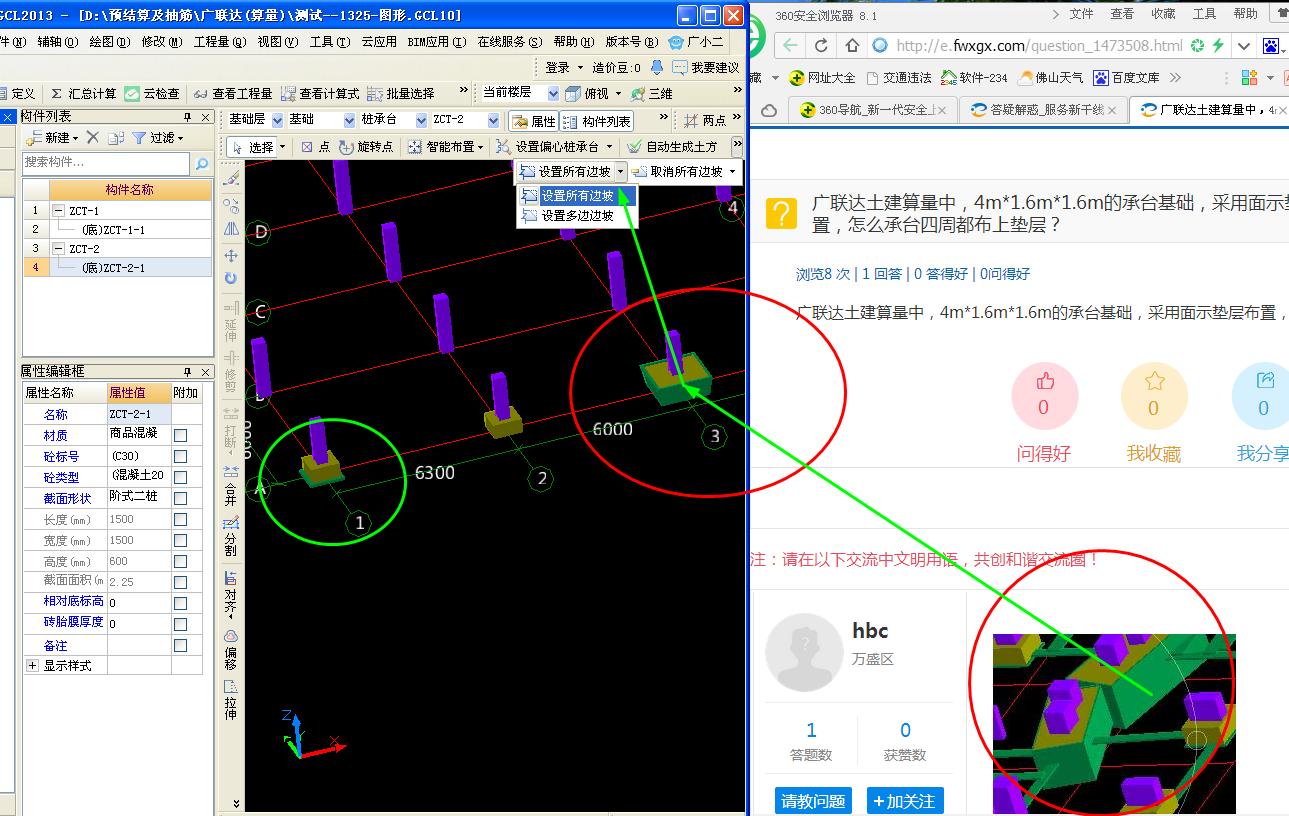Collapse the ZCT-1 tree node

point(58,211)
